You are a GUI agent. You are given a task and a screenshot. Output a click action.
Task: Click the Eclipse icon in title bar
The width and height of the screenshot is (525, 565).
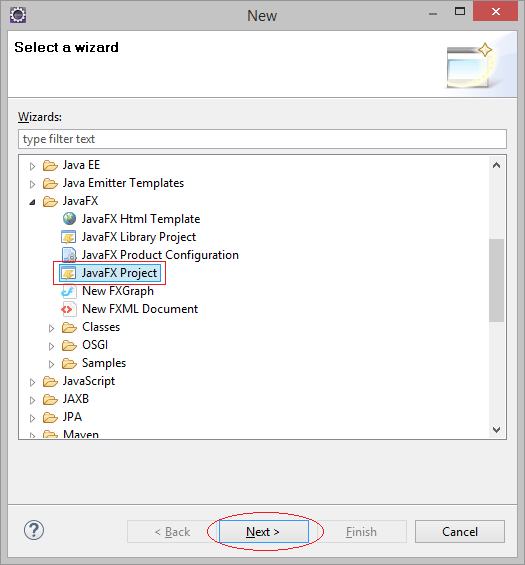pyautogui.click(x=18, y=15)
